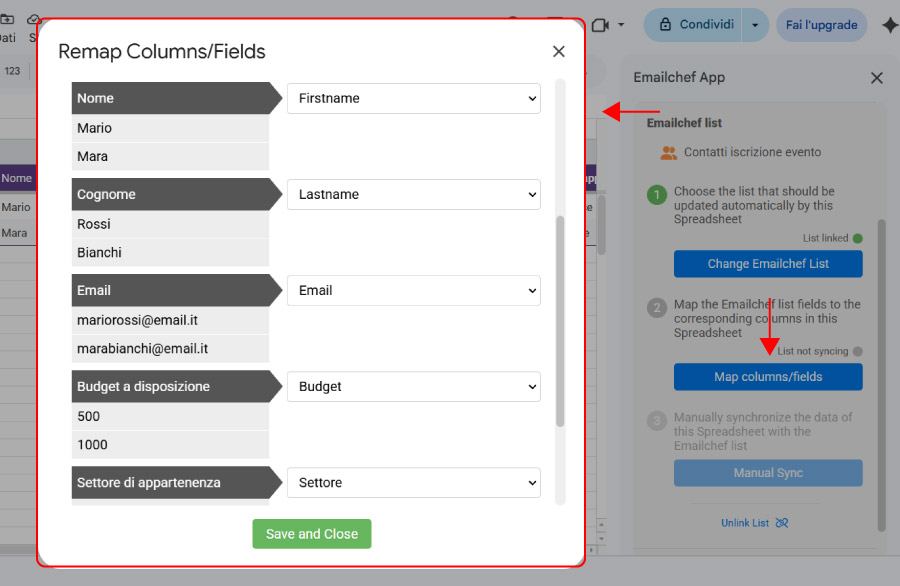This screenshot has height=586, width=900.
Task: Expand the Budget field dropdown
Action: pos(413,387)
